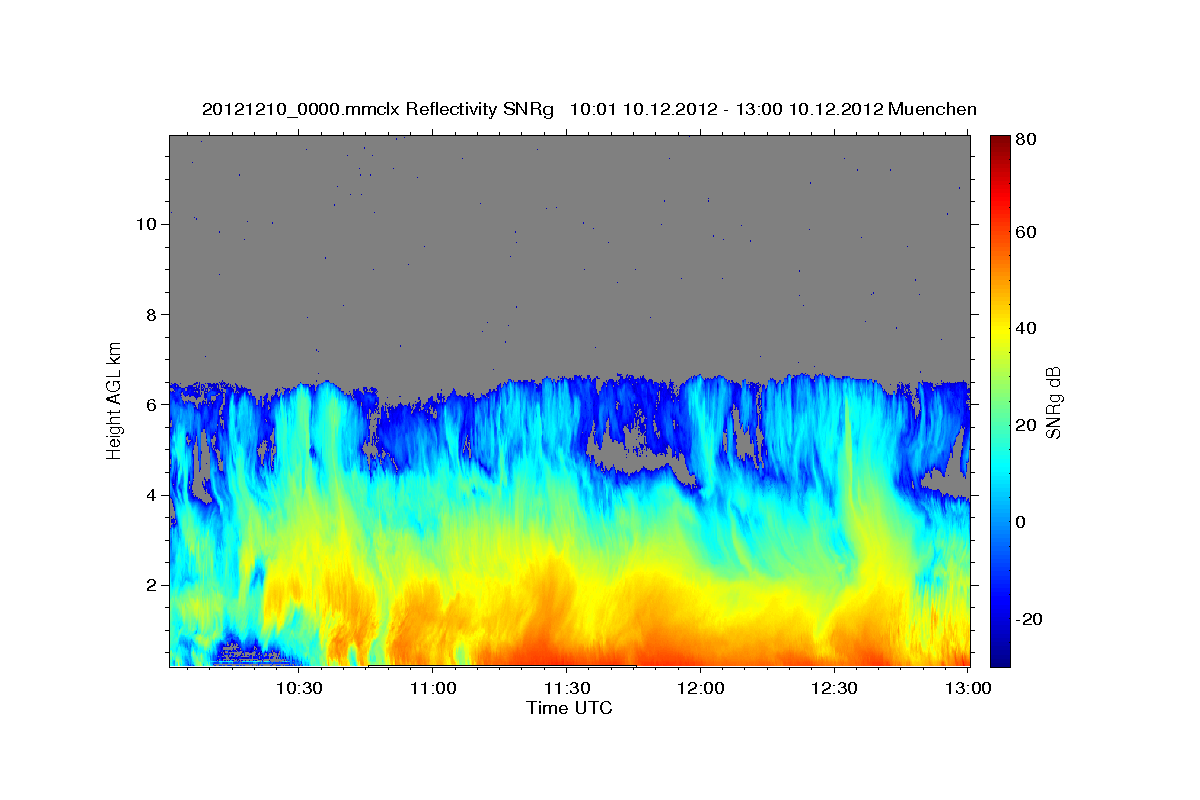This screenshot has width=1200, height=800.
Task: Click the plot title text '20121210_0000.mmclx Reflectivity SNRg'
Action: 378,109
